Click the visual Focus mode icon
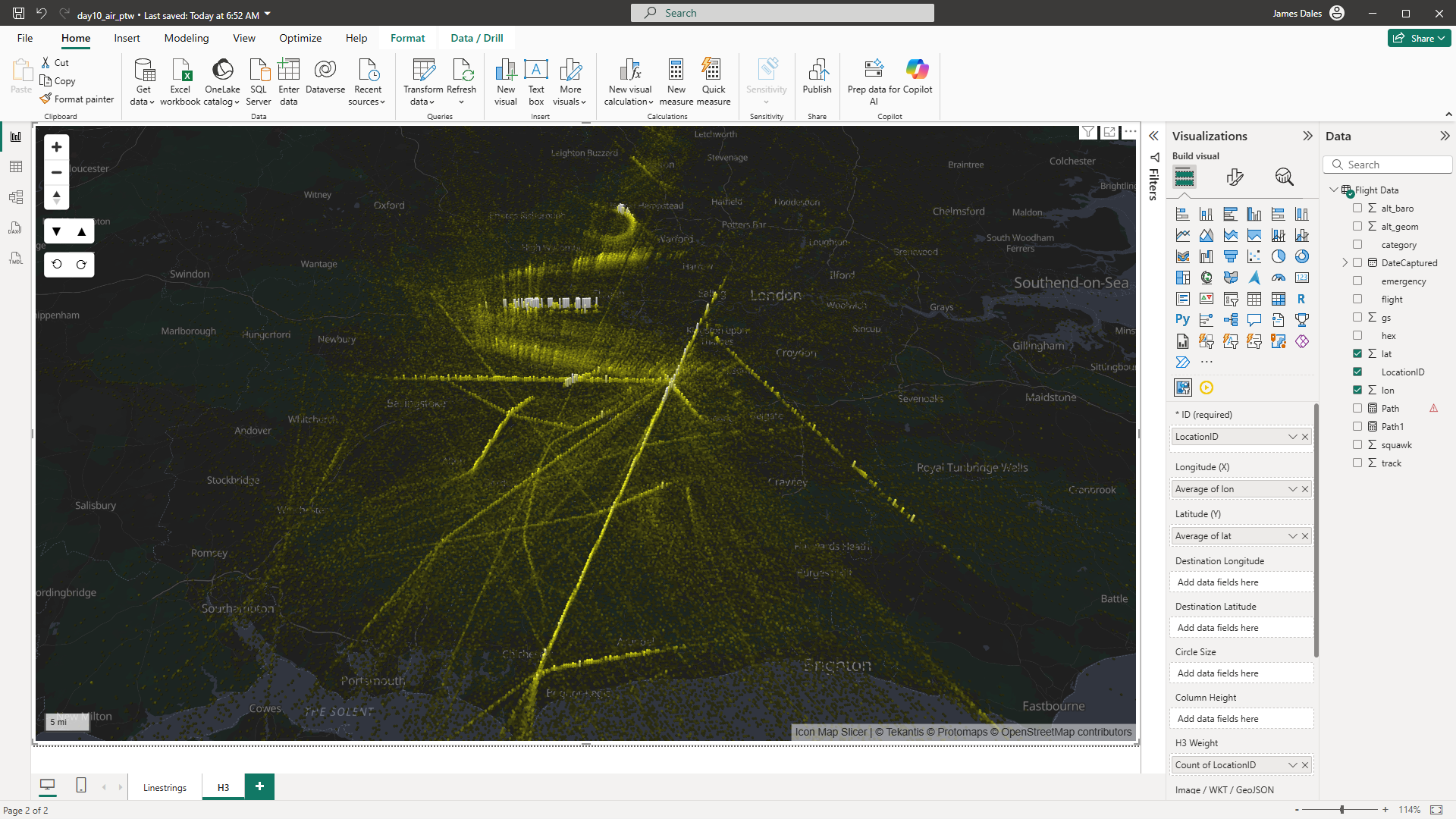 [1109, 132]
